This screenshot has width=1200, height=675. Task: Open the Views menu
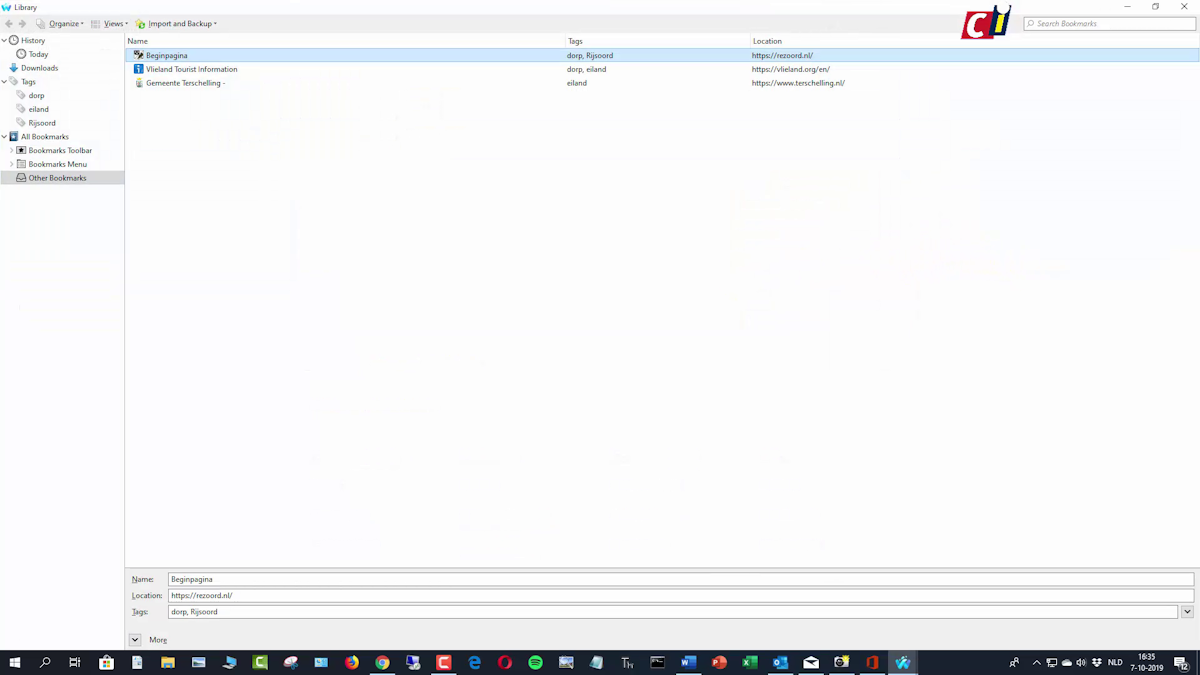point(109,23)
